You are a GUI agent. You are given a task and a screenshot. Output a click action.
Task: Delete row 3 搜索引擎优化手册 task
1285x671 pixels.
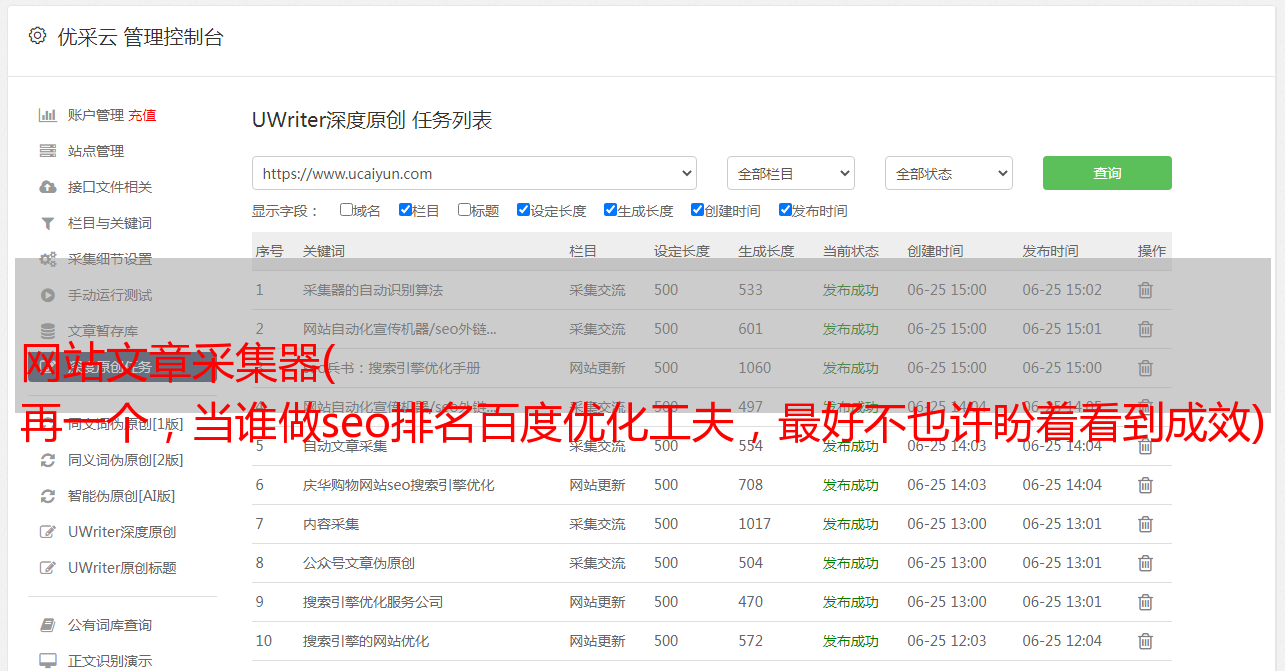[x=1146, y=368]
